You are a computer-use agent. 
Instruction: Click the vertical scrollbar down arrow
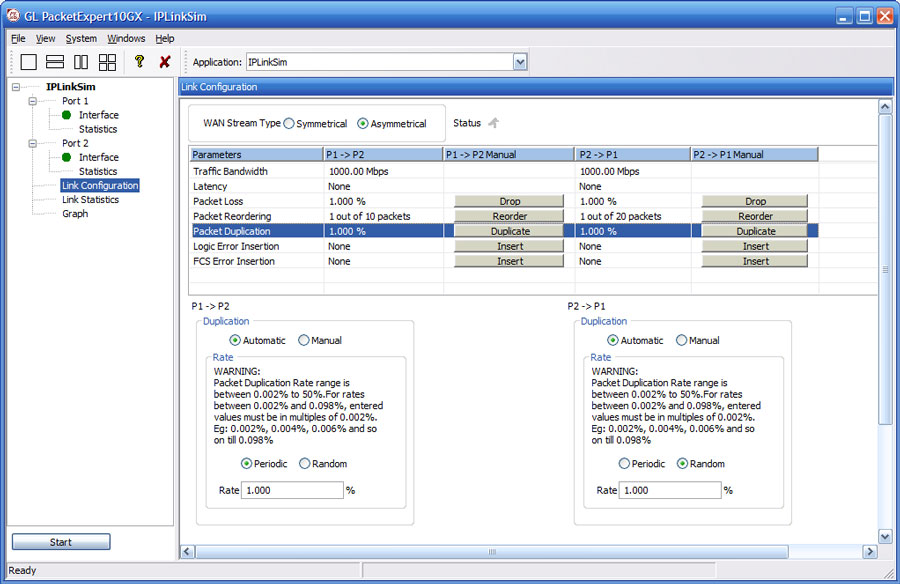click(x=885, y=537)
